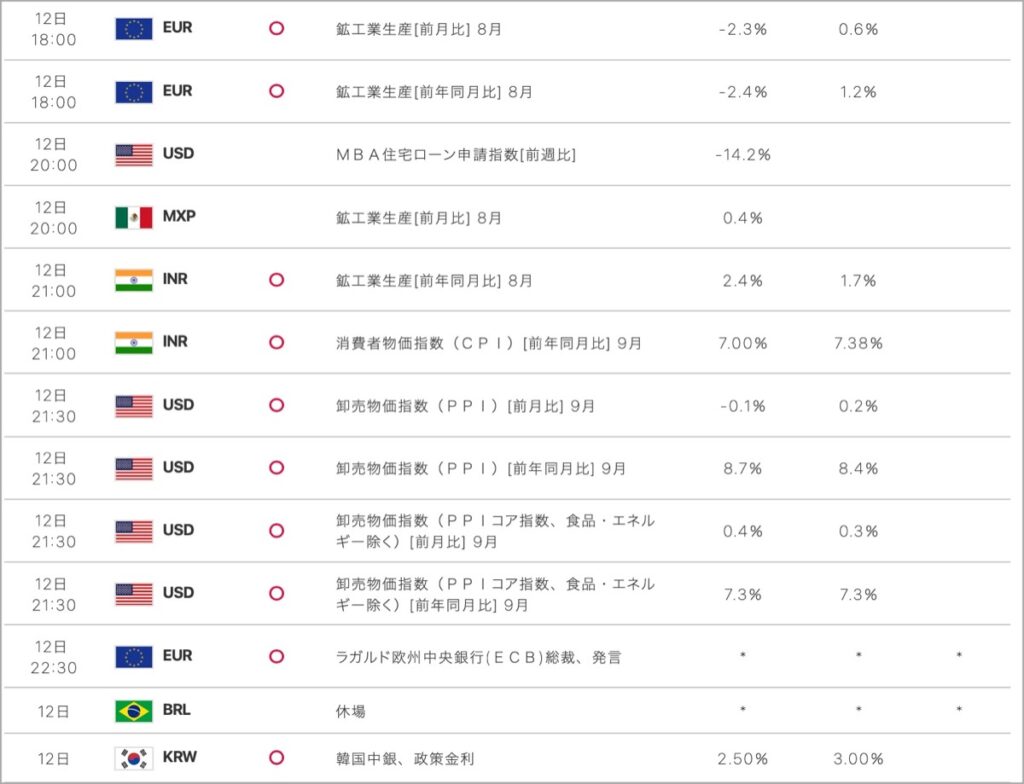Click importance circle in 韓国中銀 政策金利 row

point(277,758)
